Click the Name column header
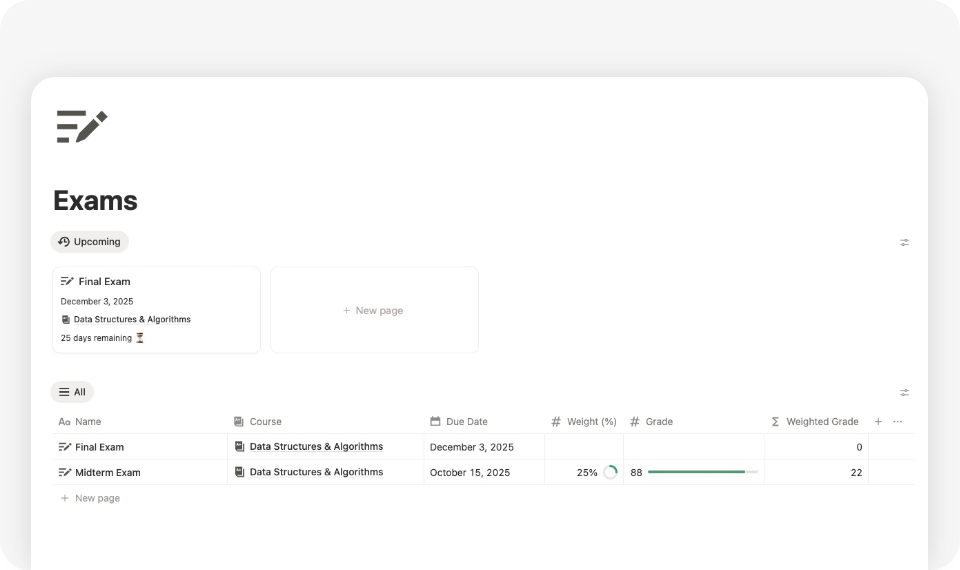960x570 pixels. click(x=140, y=422)
